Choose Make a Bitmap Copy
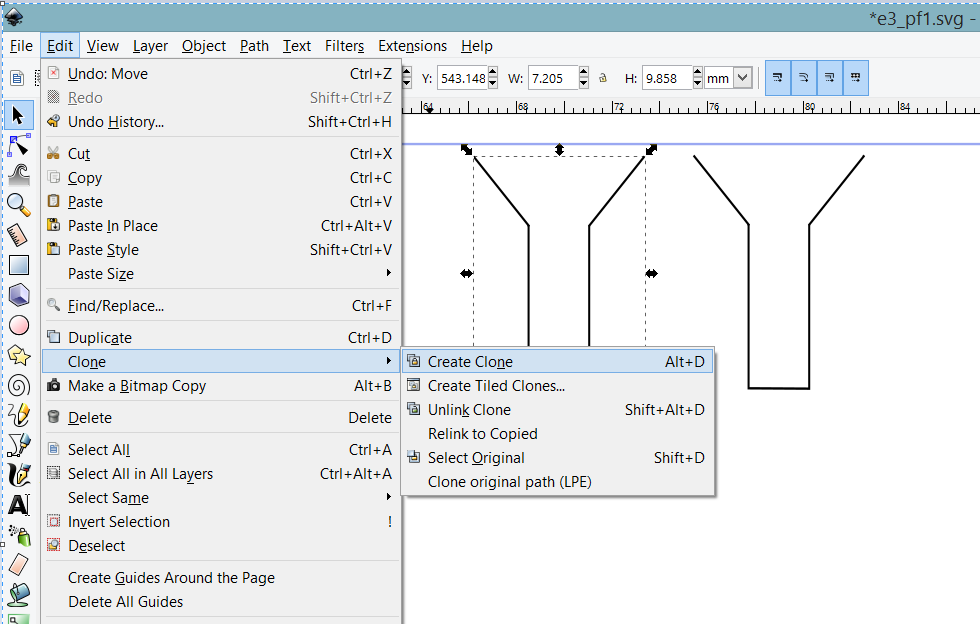This screenshot has width=980, height=624. pos(221,386)
